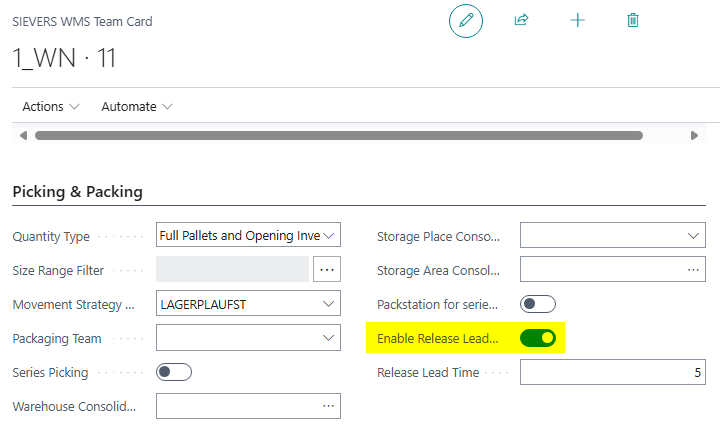Open the Automate menu
The image size is (720, 439).
click(x=137, y=106)
